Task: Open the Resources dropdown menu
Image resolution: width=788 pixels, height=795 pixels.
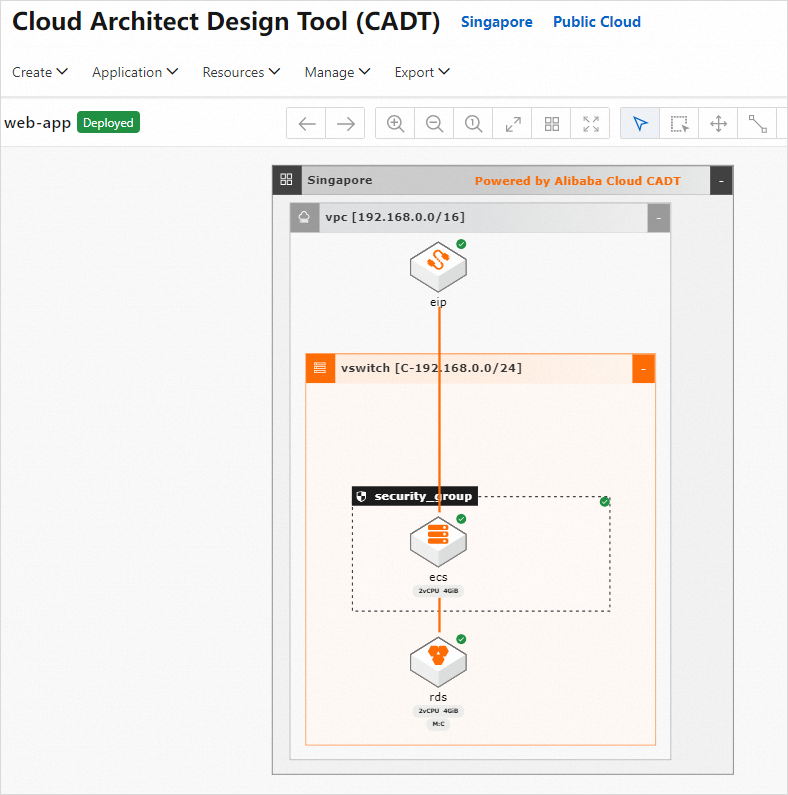Action: (x=241, y=72)
